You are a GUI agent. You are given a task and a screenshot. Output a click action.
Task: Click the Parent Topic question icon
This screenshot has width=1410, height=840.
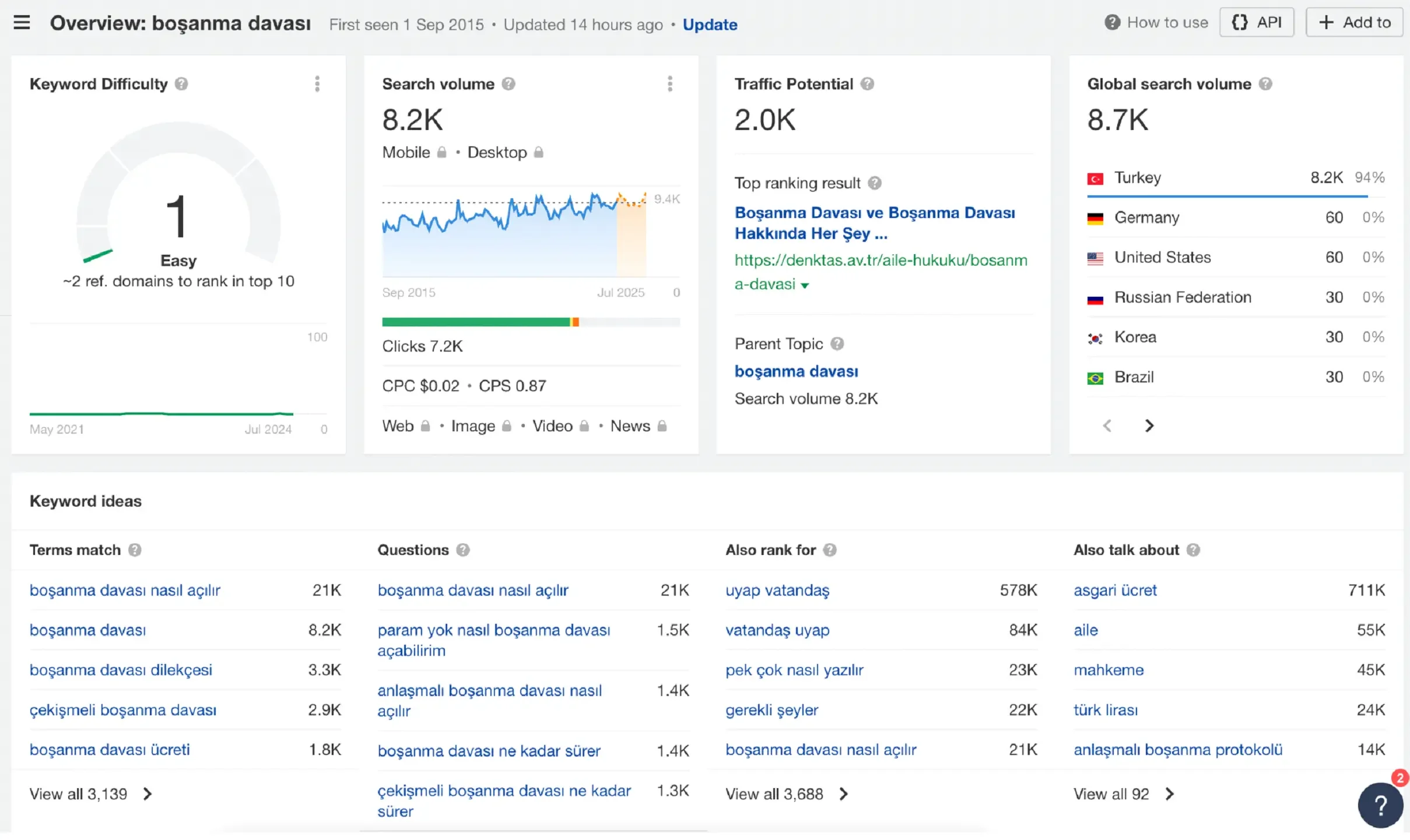click(837, 344)
